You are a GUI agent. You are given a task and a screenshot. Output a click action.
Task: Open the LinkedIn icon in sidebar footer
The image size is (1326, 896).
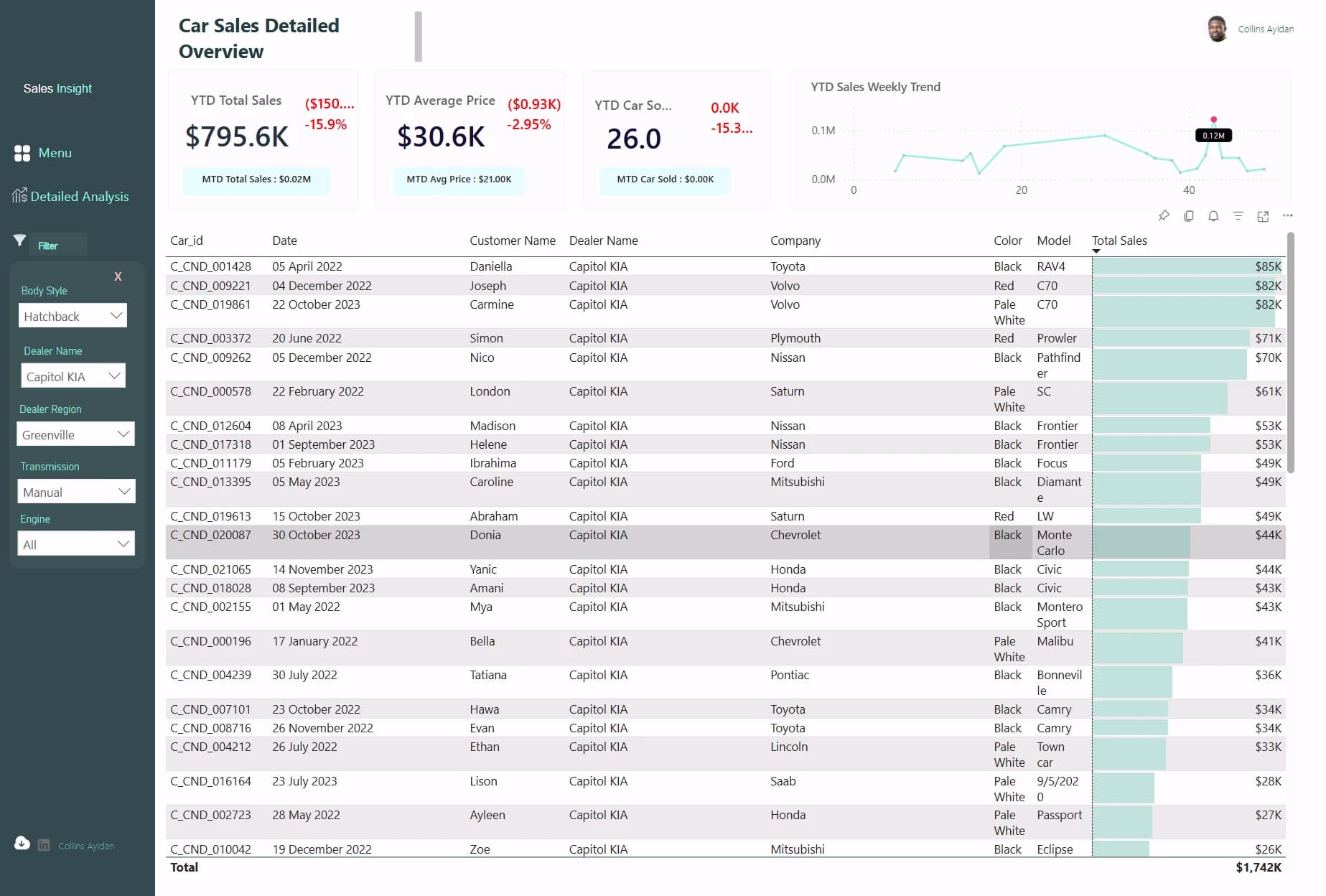click(x=44, y=845)
